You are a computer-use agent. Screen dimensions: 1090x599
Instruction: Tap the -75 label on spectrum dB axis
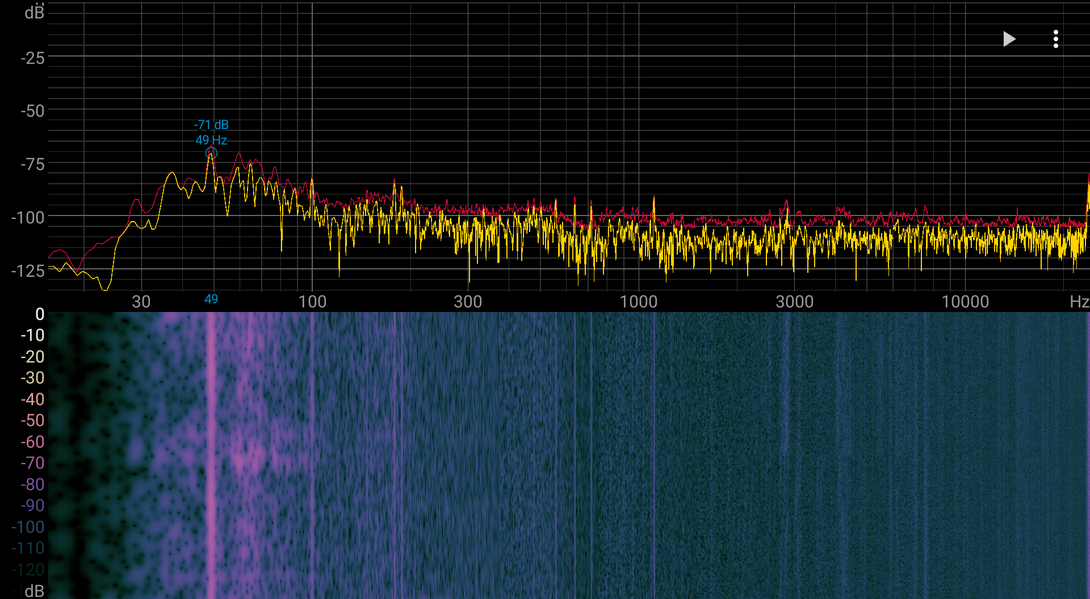(33, 164)
